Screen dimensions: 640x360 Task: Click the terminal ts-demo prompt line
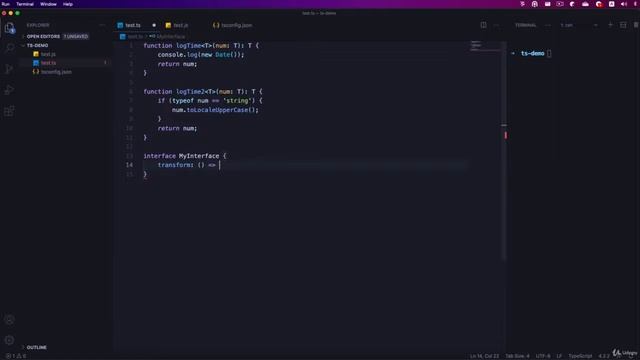(x=531, y=53)
